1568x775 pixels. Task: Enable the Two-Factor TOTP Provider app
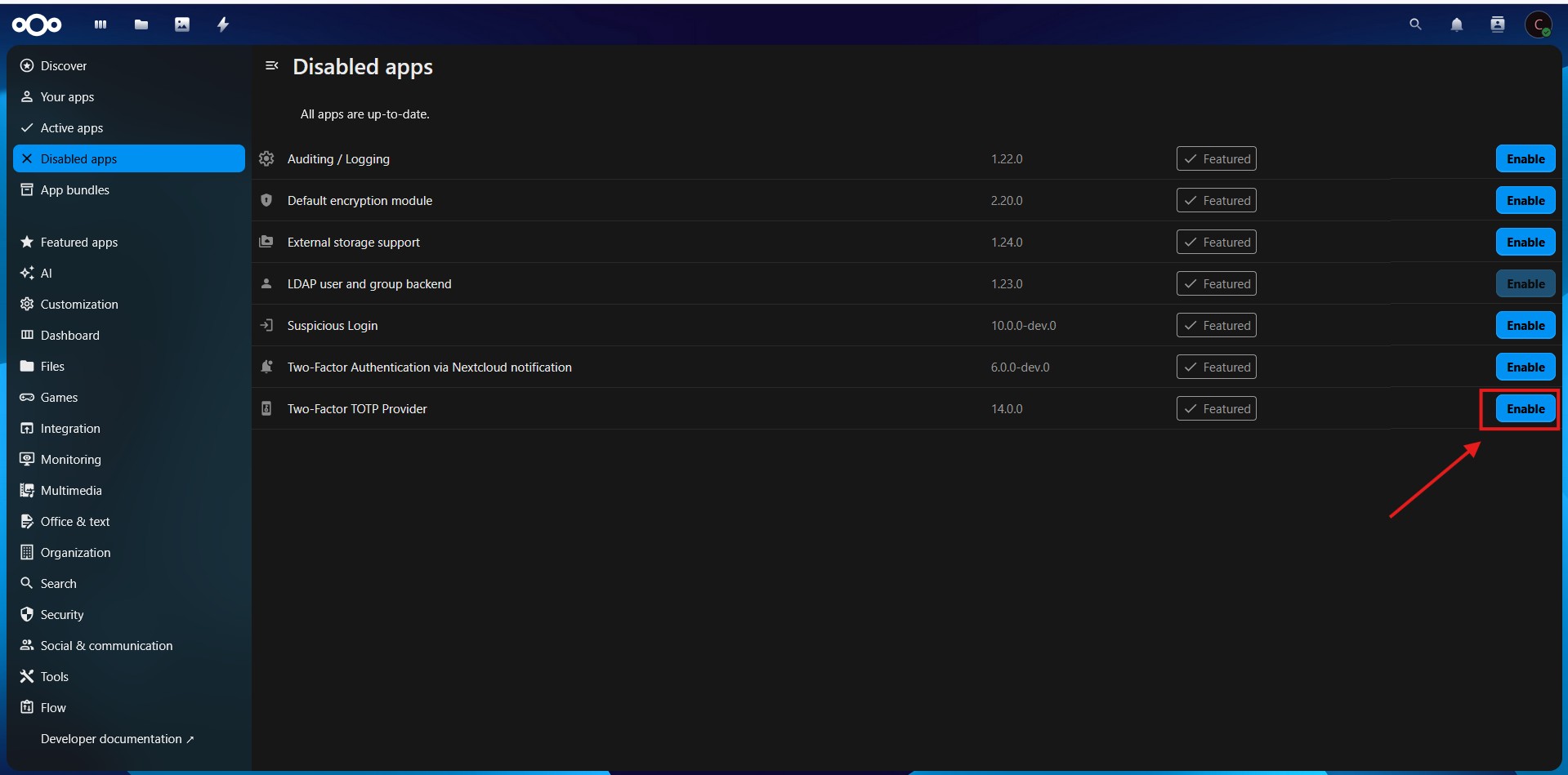pyautogui.click(x=1525, y=408)
